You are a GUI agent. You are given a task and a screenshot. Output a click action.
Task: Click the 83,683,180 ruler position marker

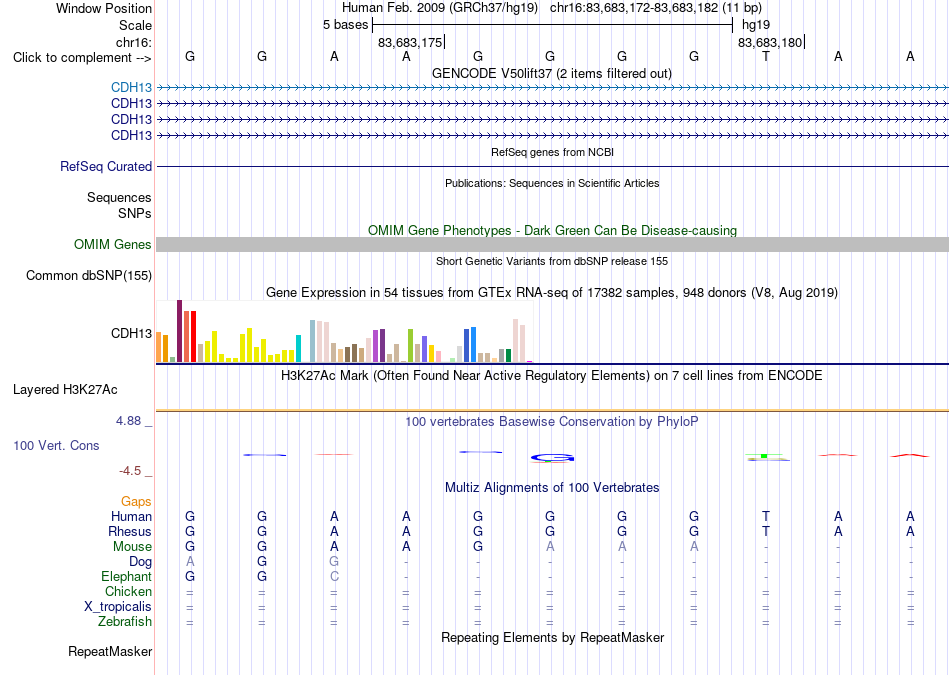pos(770,42)
